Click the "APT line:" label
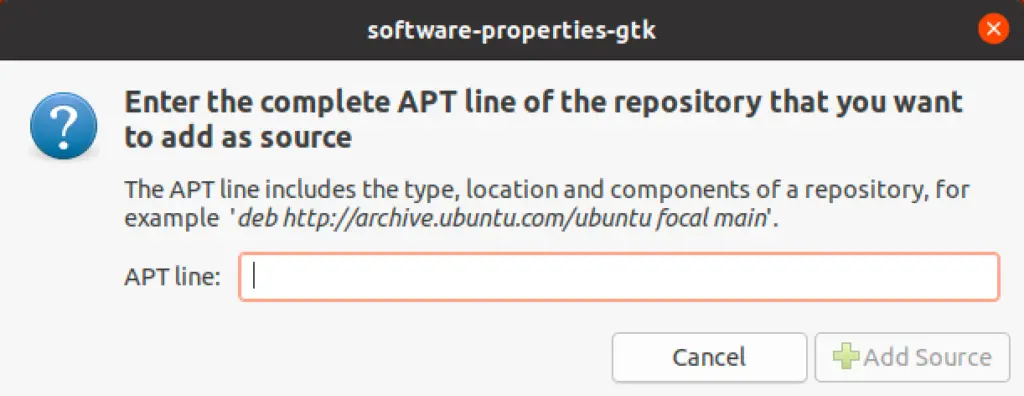 pyautogui.click(x=172, y=277)
